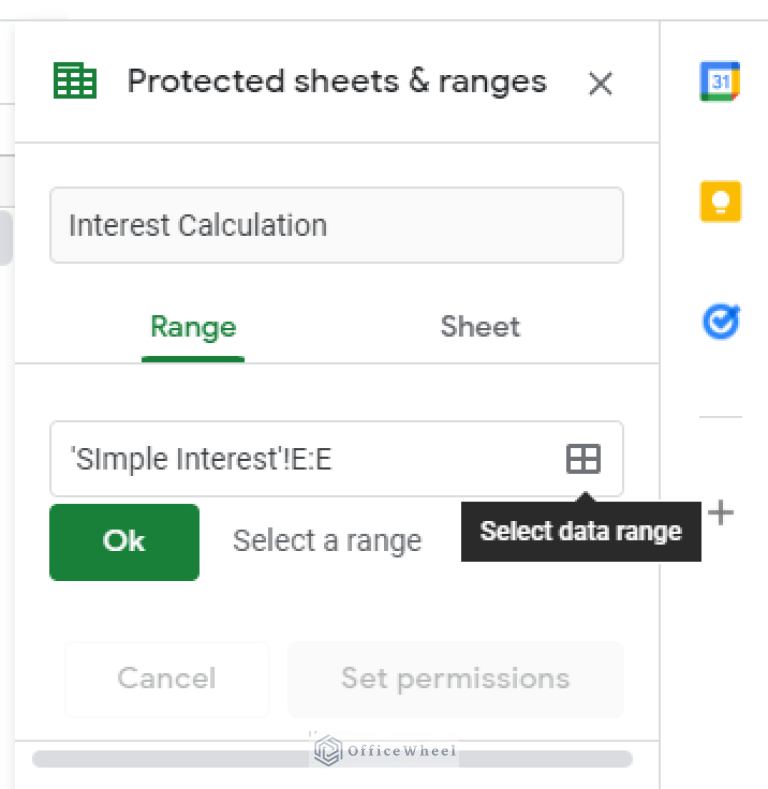The height and width of the screenshot is (789, 768).
Task: Click the Set permissions button
Action: point(455,678)
